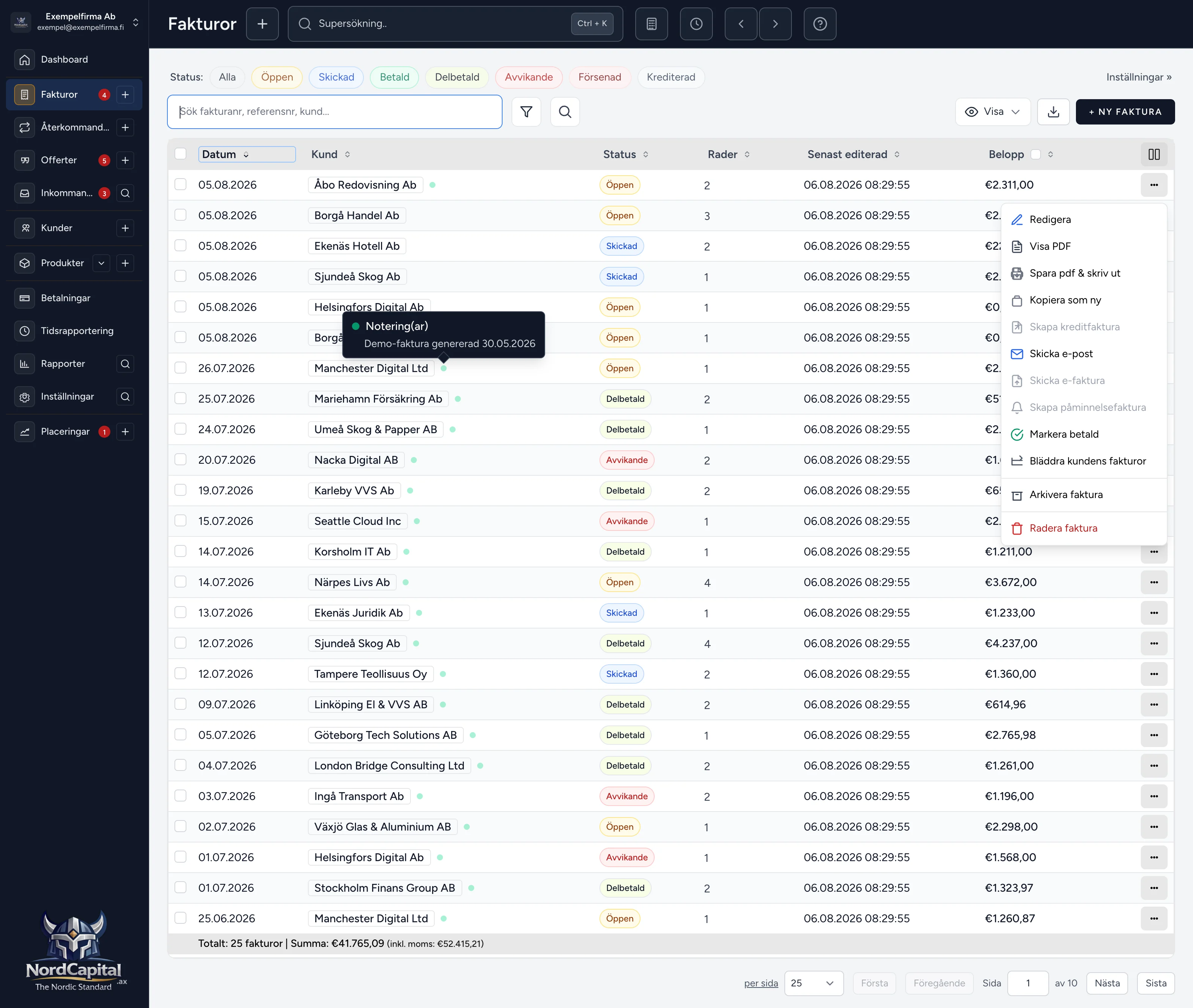Open the history clock icon in top bar
The width and height of the screenshot is (1193, 1008).
[x=696, y=24]
